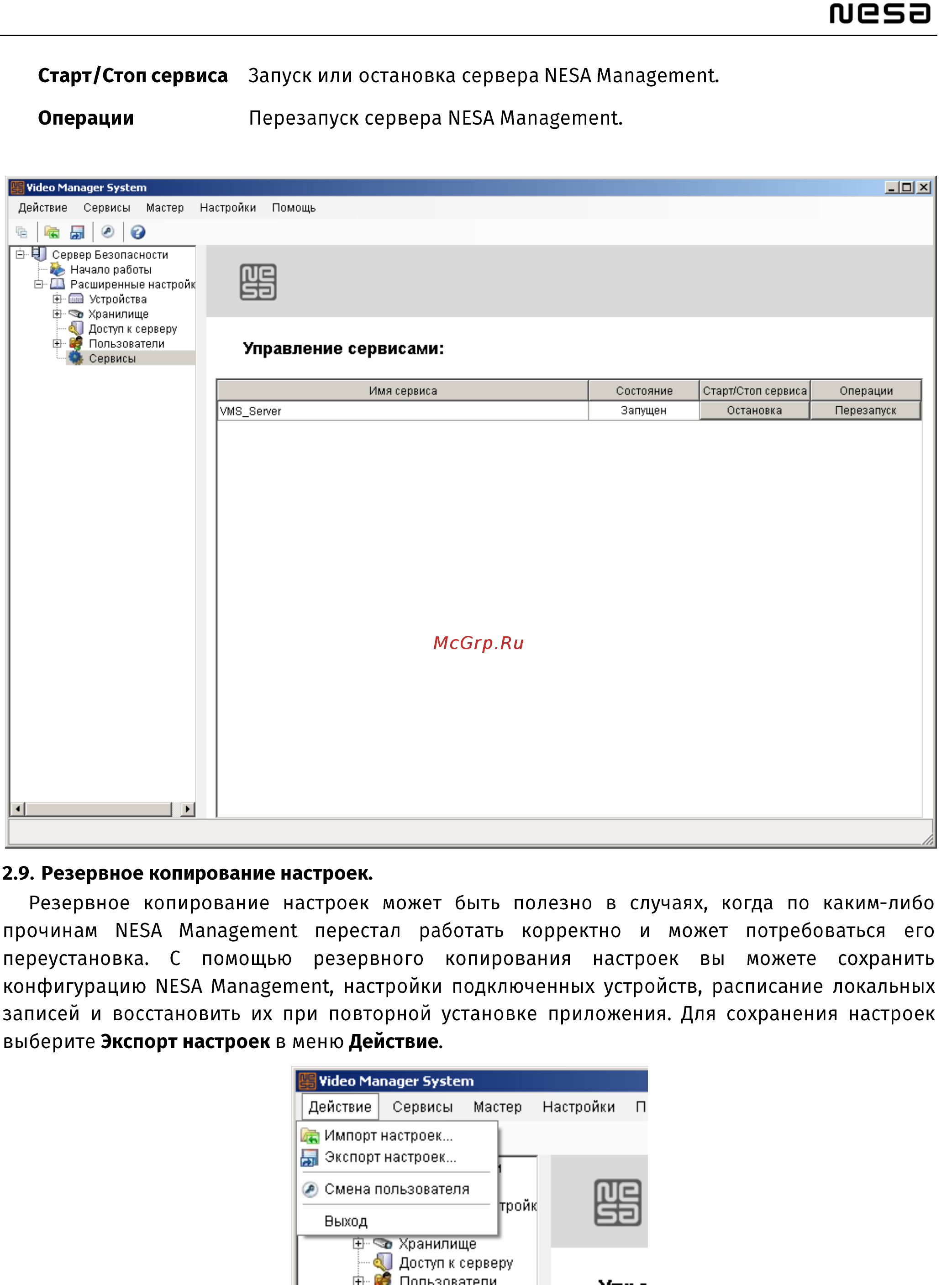This screenshot has height=1285, width=952.
Task: Open Мастер menu in the lower window
Action: (x=497, y=1107)
